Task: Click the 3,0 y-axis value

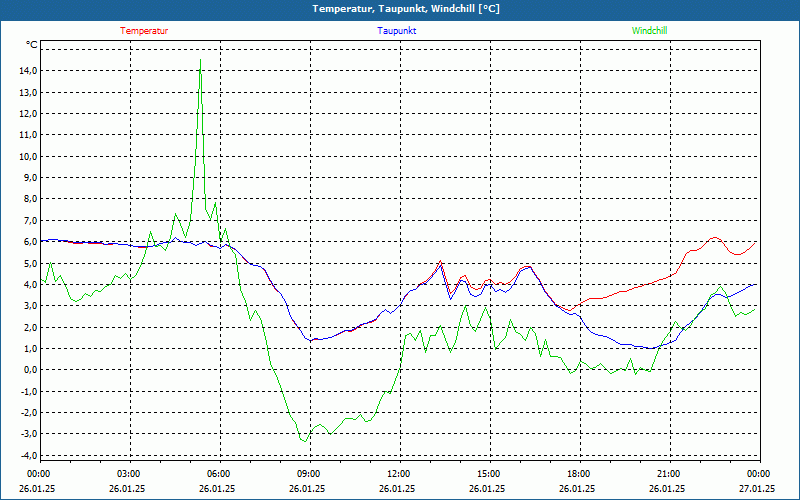Action: pyautogui.click(x=30, y=306)
